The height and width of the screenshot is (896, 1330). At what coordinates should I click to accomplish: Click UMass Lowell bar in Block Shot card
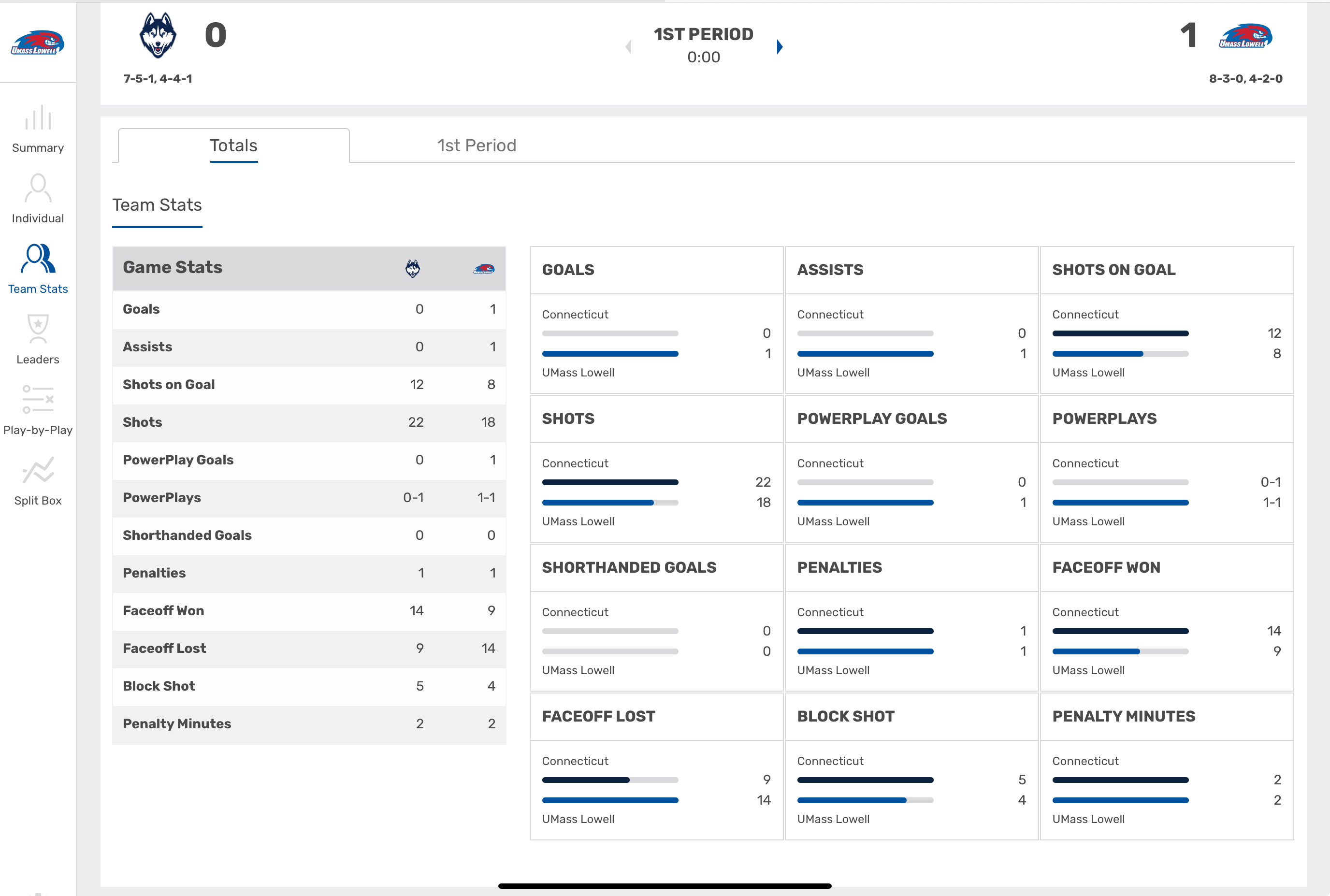coord(865,801)
